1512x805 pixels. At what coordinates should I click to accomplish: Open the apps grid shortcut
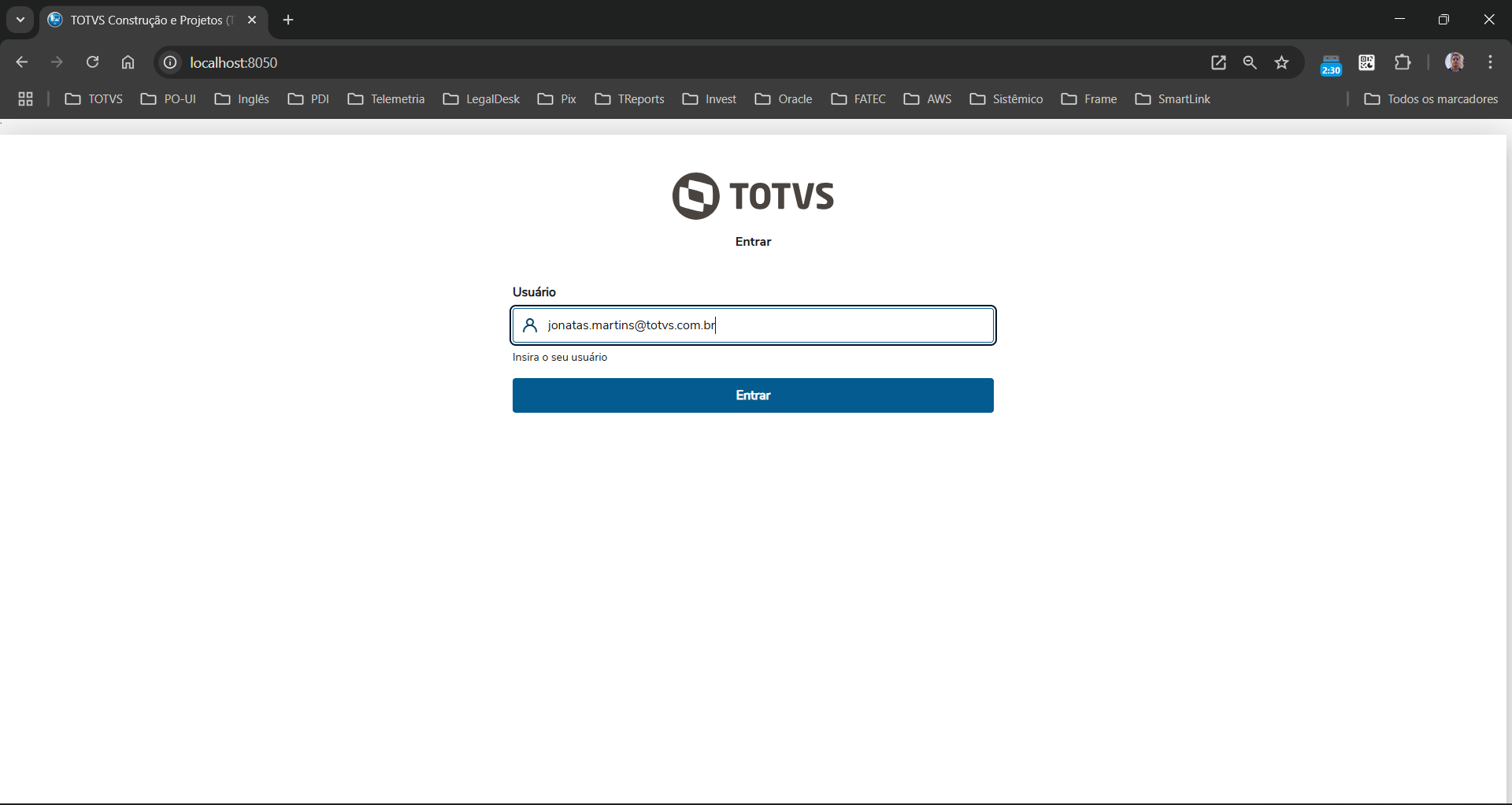click(25, 98)
